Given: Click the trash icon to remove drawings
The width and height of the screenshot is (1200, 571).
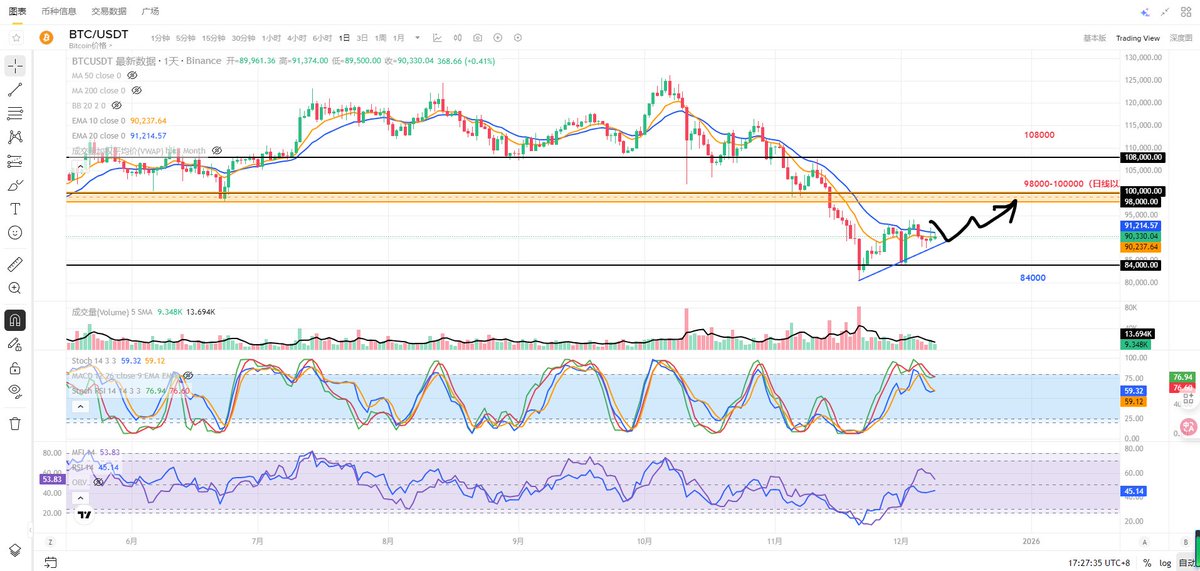Looking at the screenshot, I should (15, 423).
